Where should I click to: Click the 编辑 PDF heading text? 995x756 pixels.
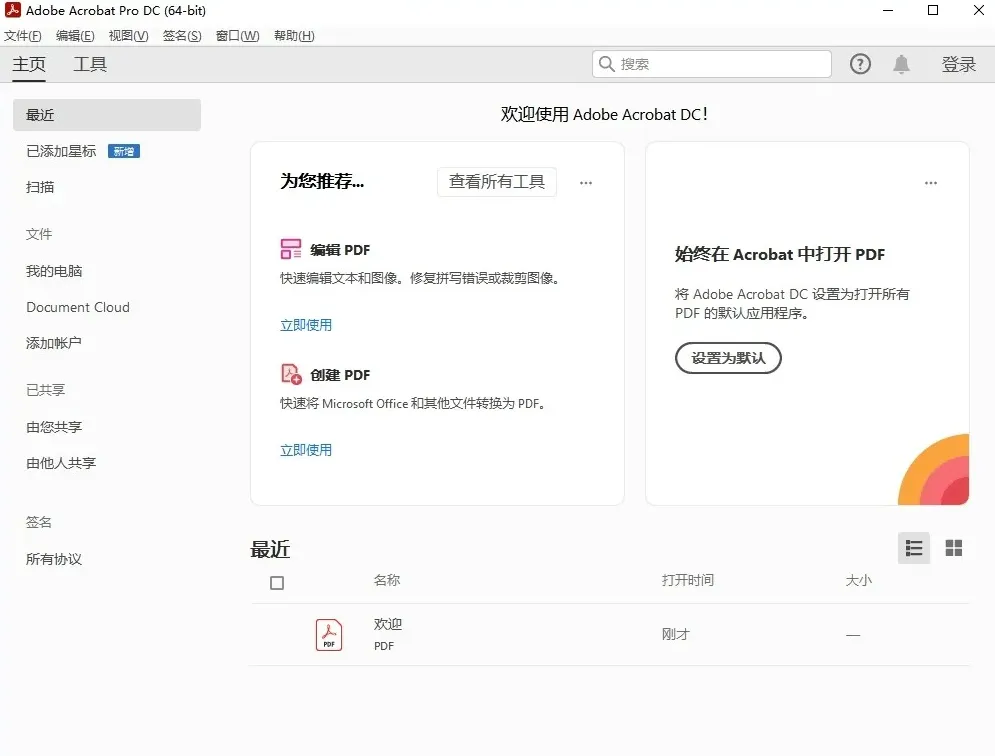pos(340,250)
